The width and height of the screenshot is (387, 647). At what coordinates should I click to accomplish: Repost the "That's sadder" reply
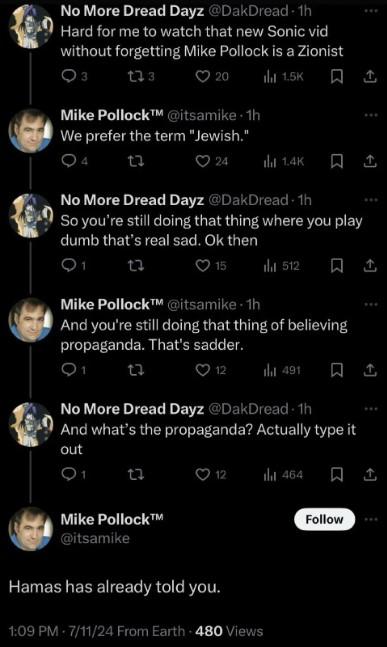[136, 370]
